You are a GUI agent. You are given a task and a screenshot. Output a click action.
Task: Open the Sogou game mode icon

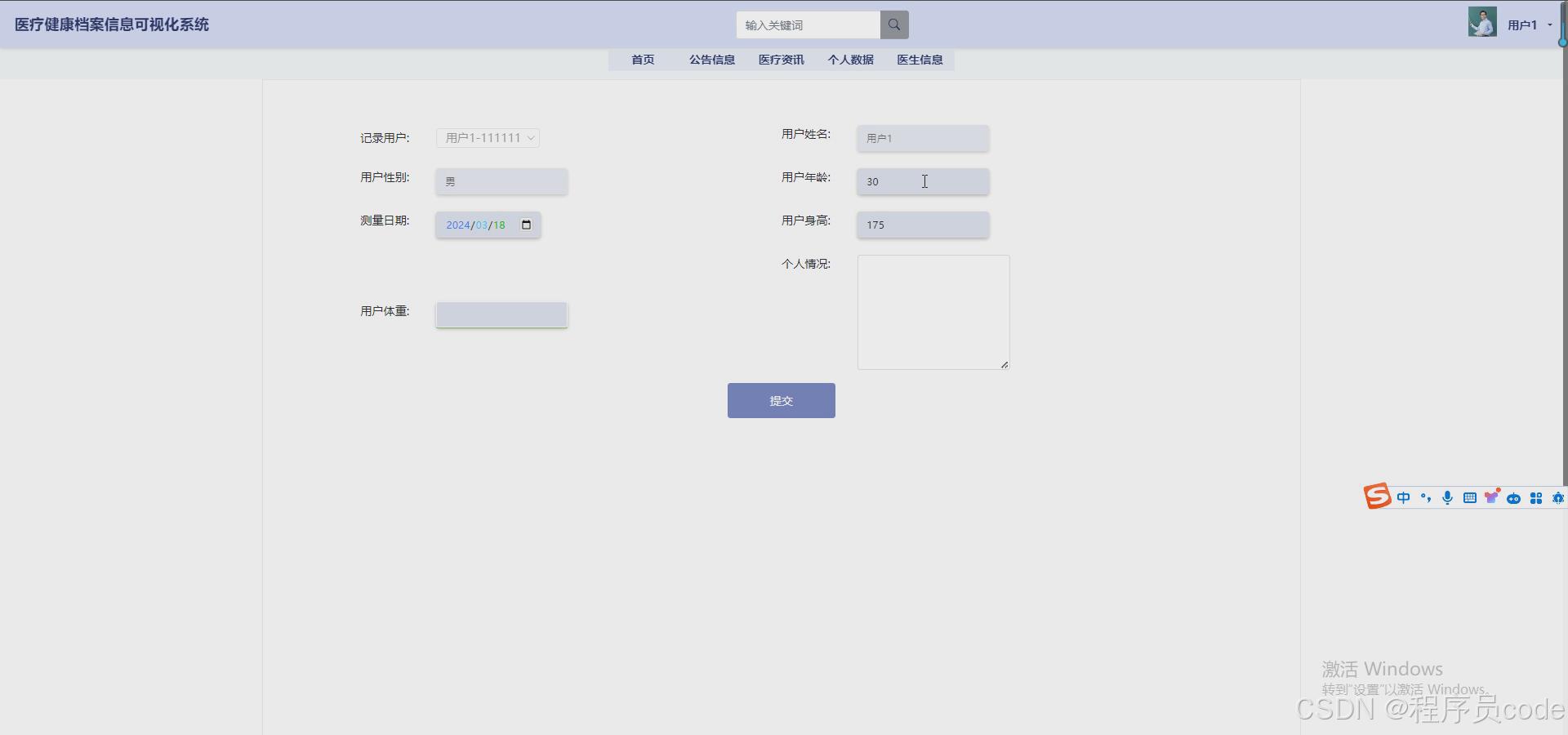coord(1515,497)
